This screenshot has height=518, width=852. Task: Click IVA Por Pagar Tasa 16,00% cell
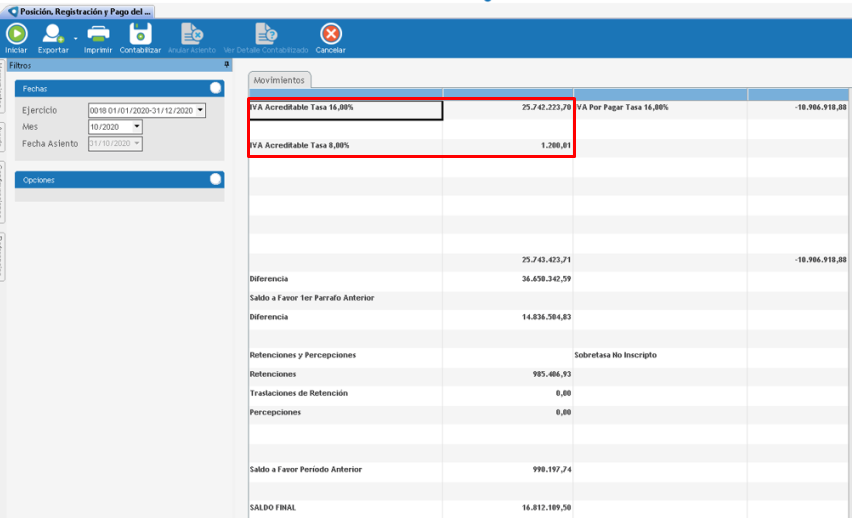tap(659, 108)
